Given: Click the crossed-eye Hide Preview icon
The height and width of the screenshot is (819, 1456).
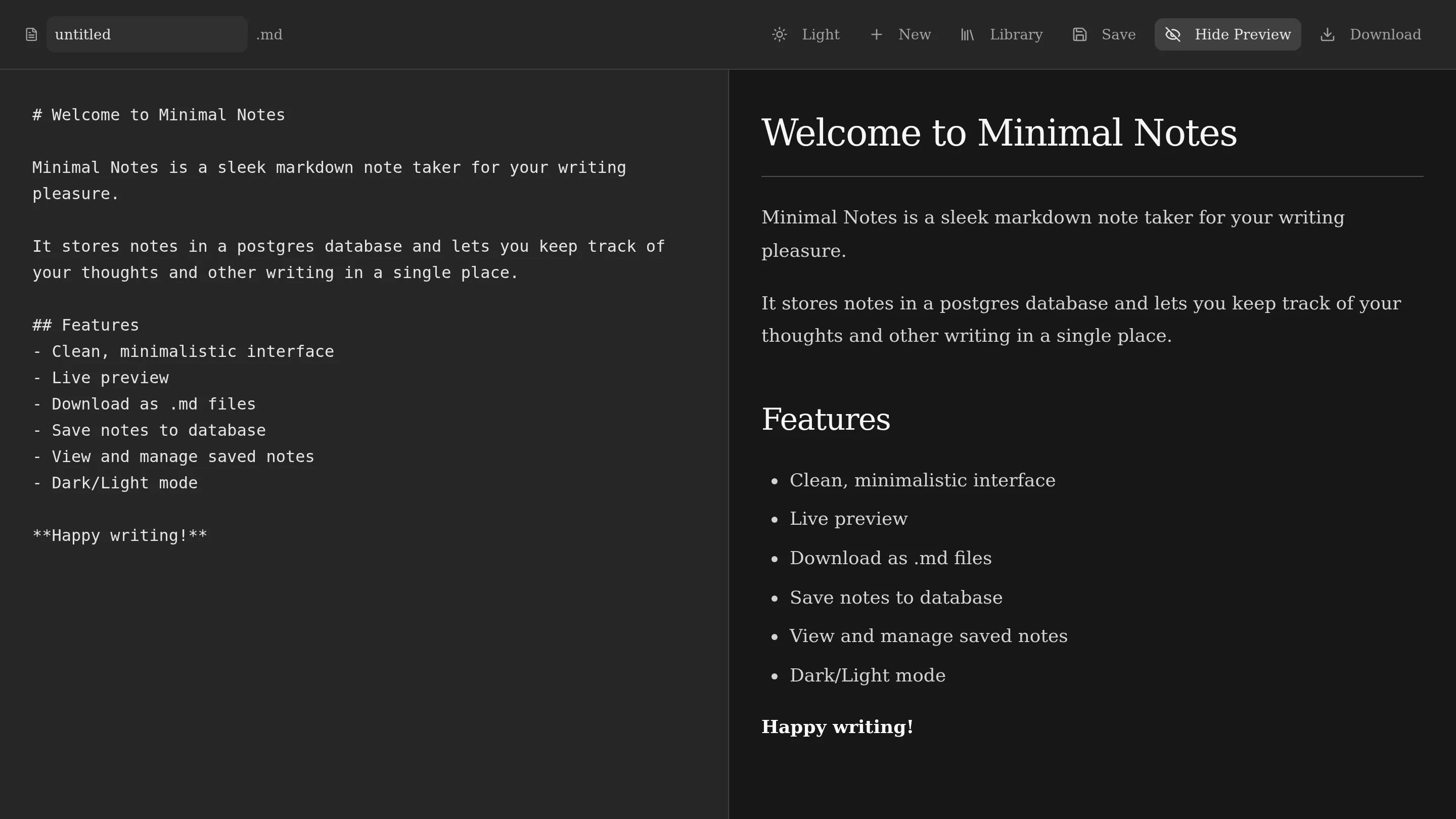Looking at the screenshot, I should click(x=1173, y=34).
